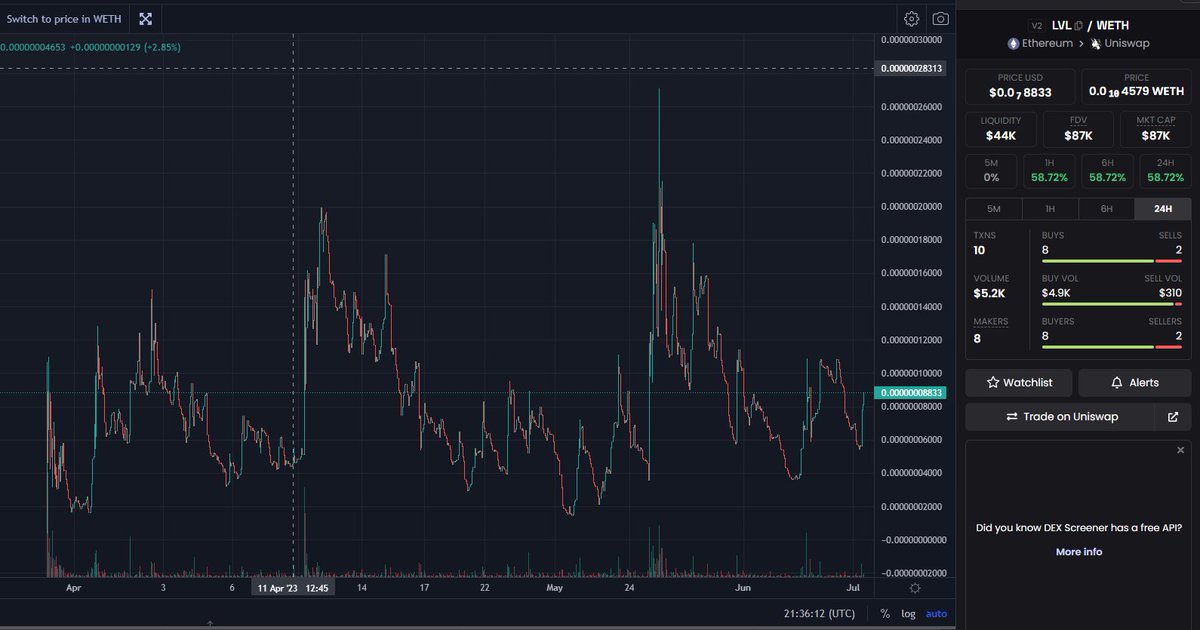The height and width of the screenshot is (630, 1200).
Task: Open the More info link
Action: (x=1078, y=551)
